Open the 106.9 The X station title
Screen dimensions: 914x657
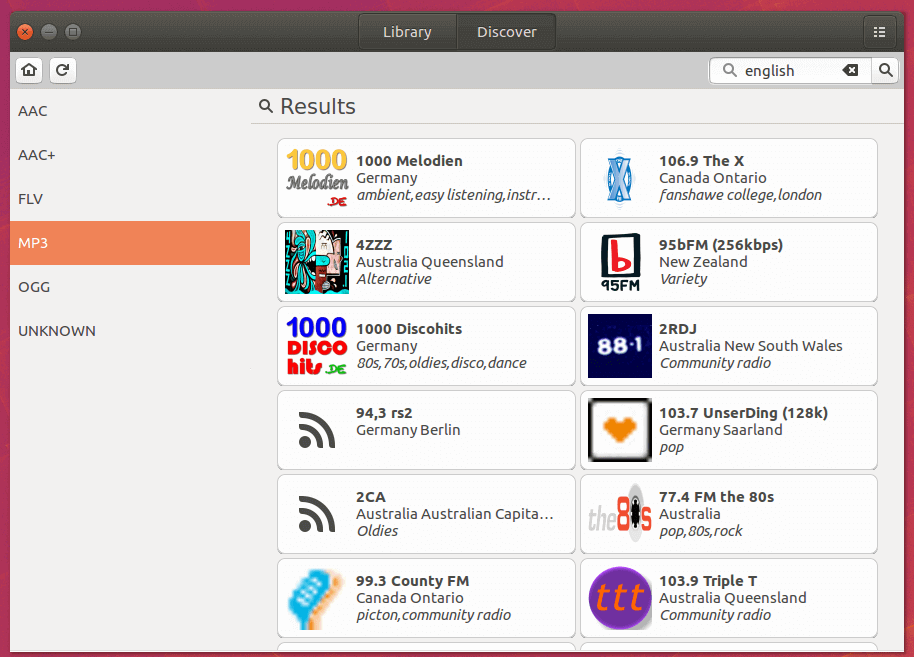(701, 161)
